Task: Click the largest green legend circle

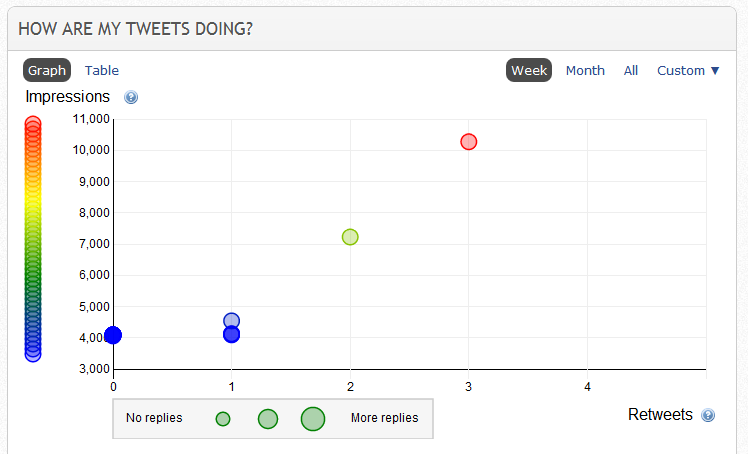Action: click(313, 419)
